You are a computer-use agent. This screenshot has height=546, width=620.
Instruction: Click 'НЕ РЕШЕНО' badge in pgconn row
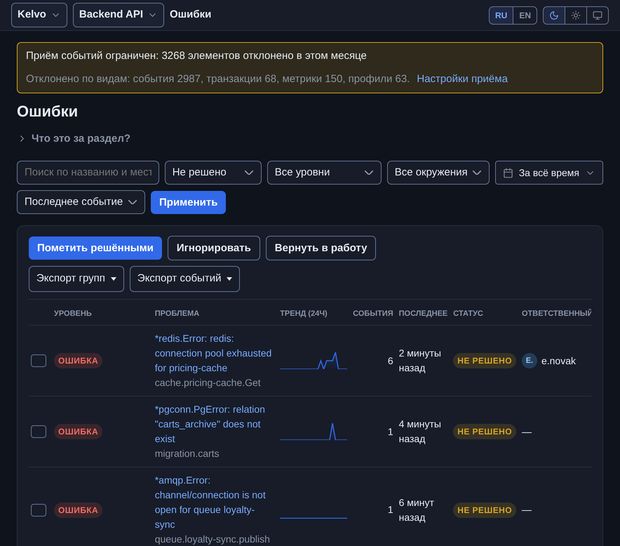coord(484,431)
